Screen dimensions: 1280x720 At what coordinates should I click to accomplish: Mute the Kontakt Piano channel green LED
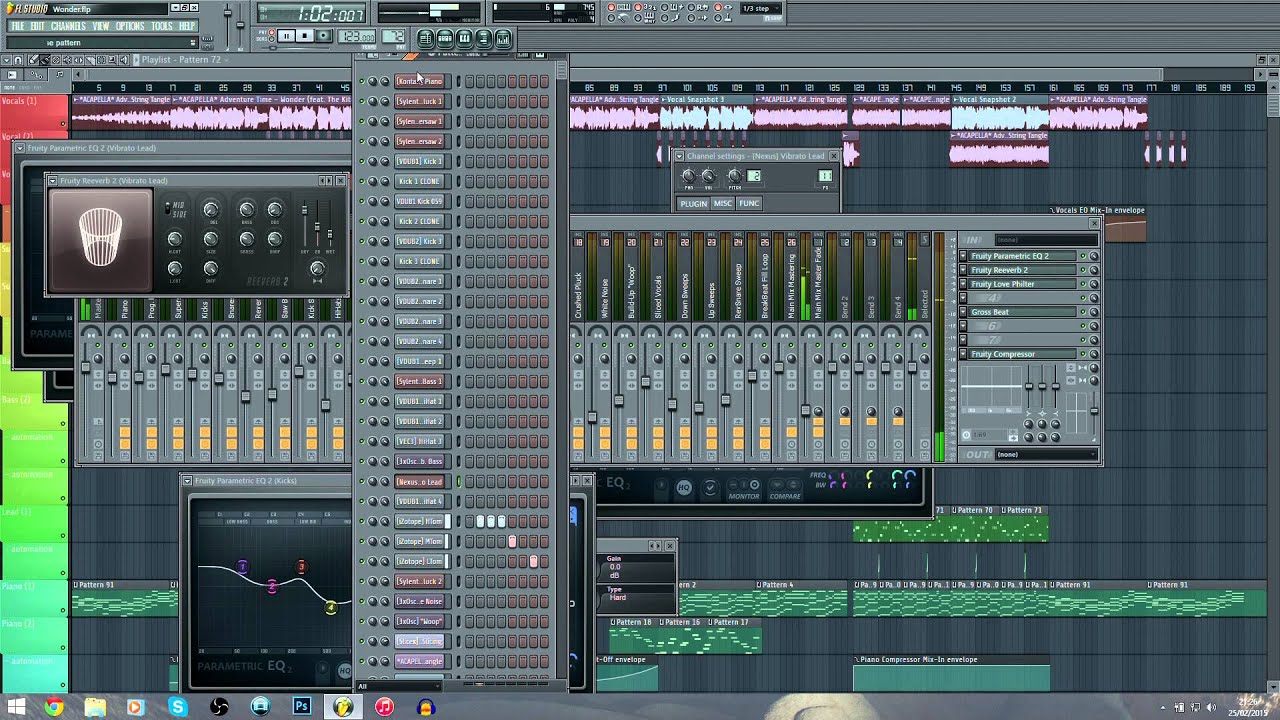(x=362, y=81)
